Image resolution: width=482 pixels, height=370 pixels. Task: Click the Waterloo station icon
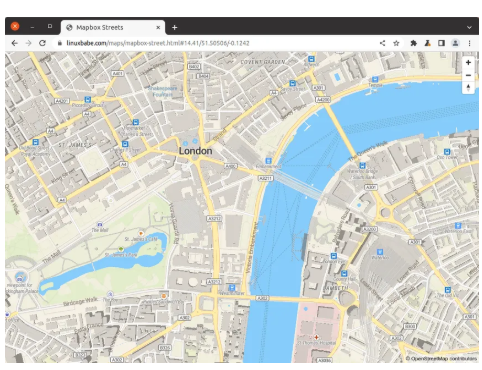coord(379,252)
